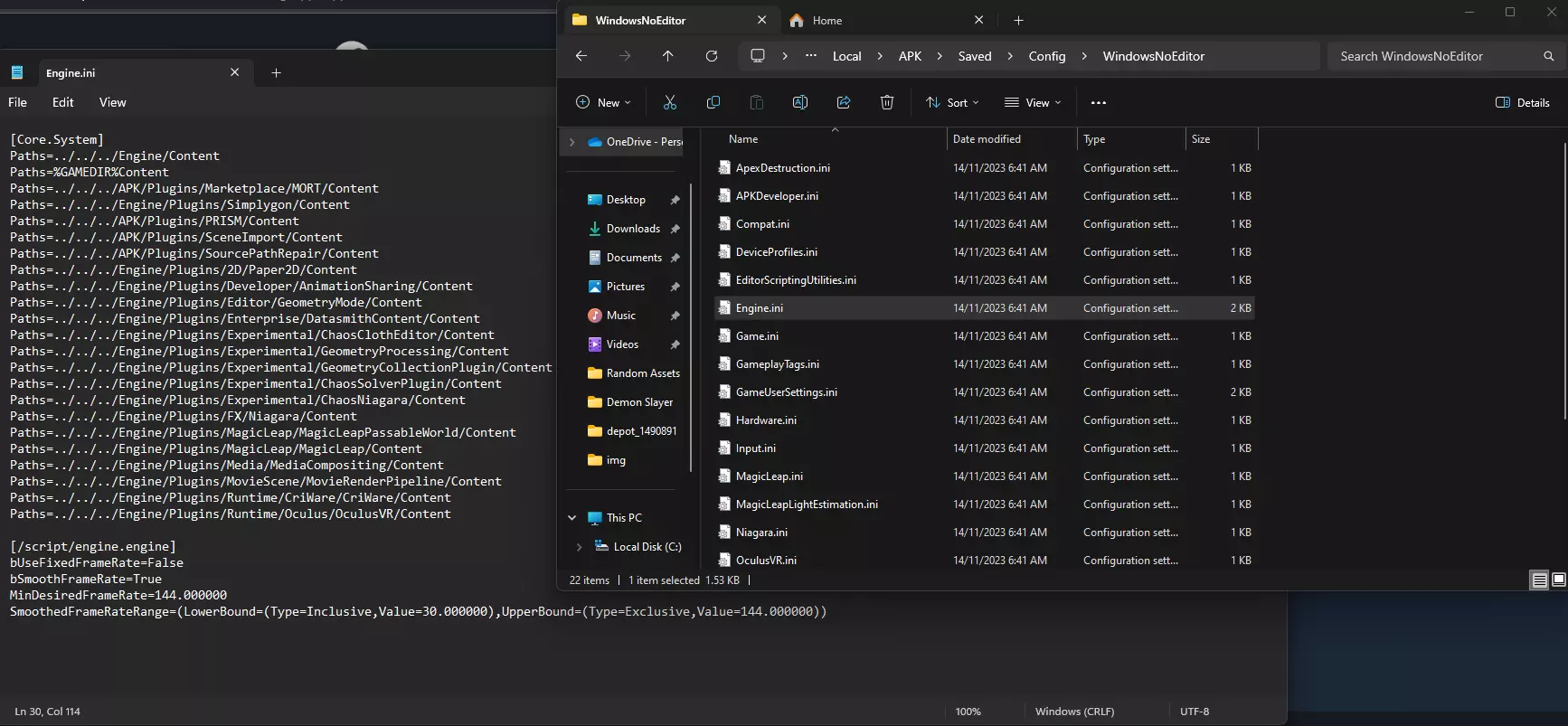1568x726 pixels.
Task: Click the Rename icon in Explorer toolbar
Action: click(800, 103)
